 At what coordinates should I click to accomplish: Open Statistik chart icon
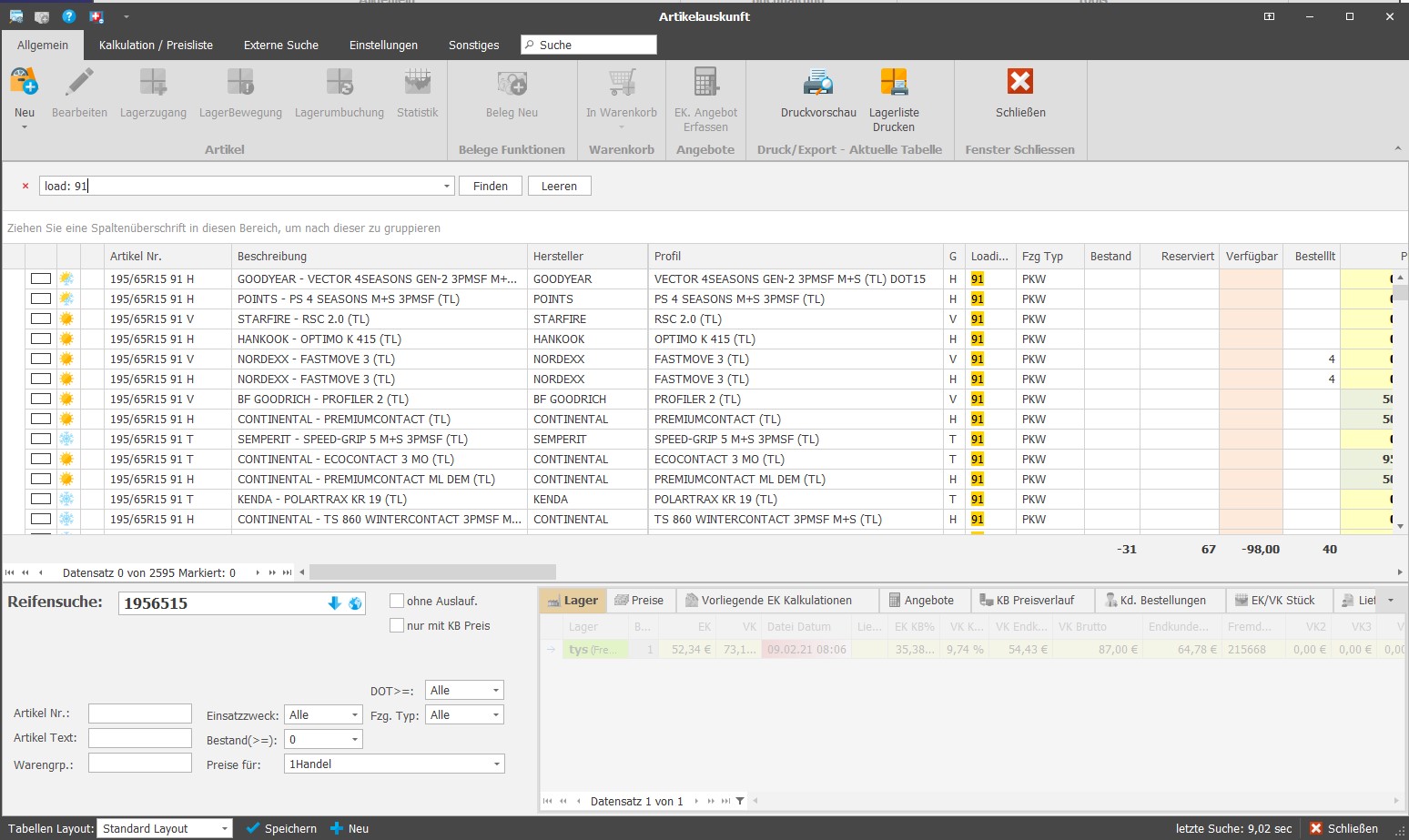(418, 83)
